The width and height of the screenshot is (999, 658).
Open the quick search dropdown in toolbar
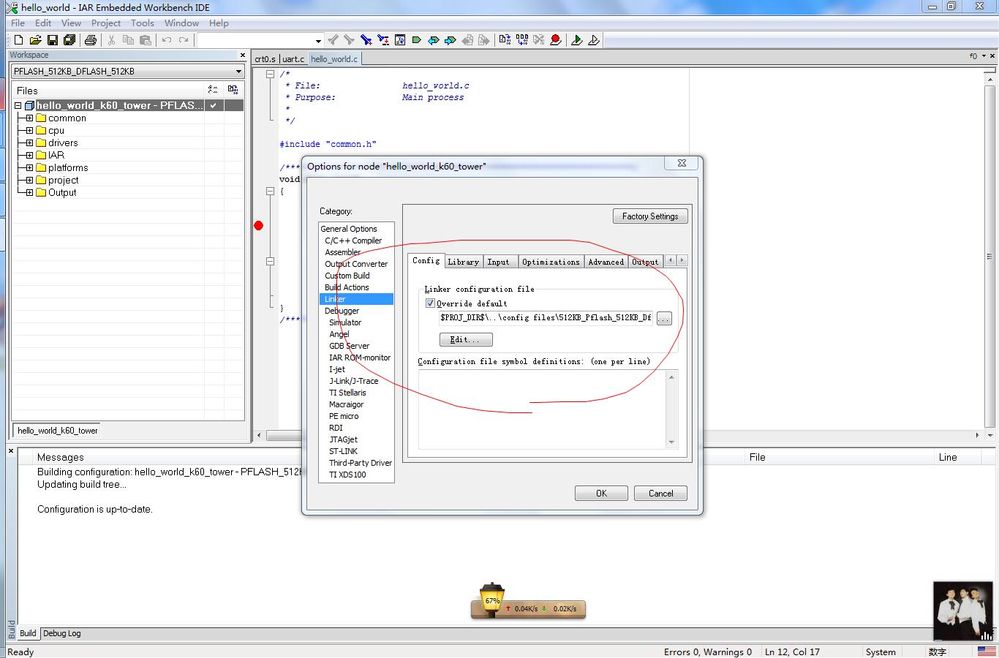click(x=318, y=41)
